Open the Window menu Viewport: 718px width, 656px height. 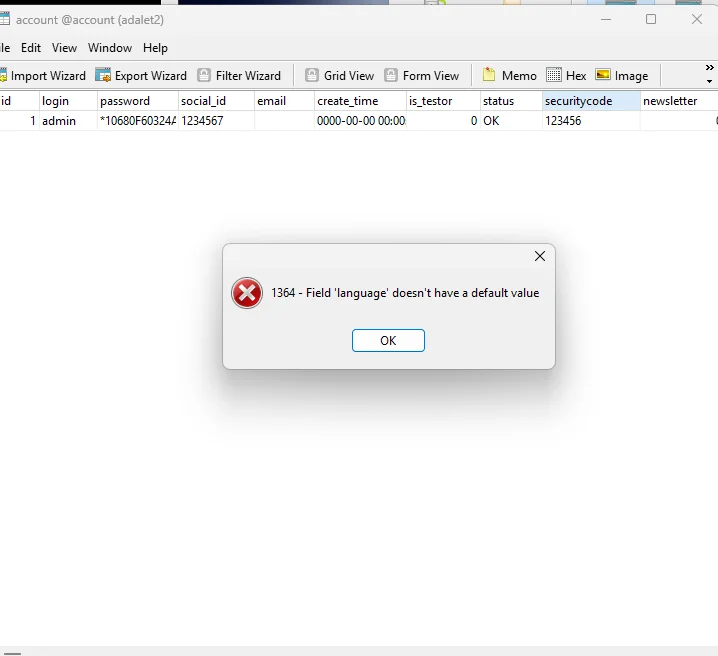[110, 48]
